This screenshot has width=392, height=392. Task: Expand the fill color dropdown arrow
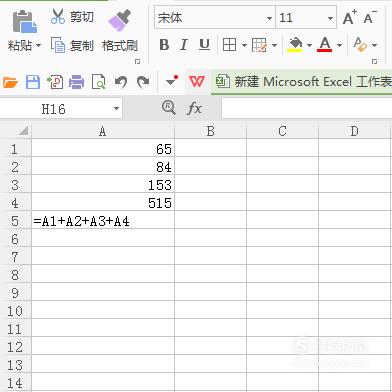click(309, 45)
